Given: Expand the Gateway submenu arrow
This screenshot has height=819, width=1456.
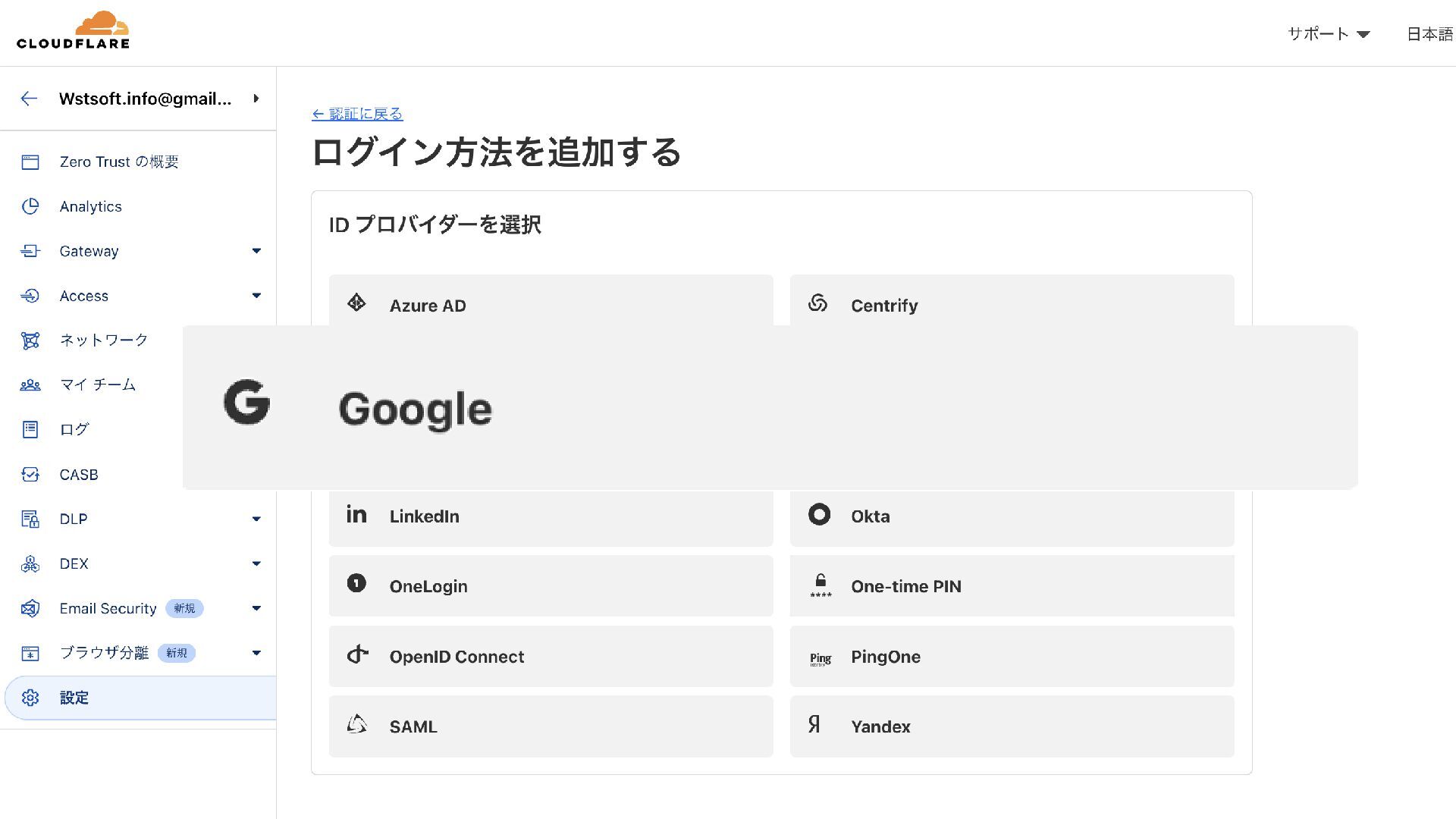Looking at the screenshot, I should tap(256, 251).
